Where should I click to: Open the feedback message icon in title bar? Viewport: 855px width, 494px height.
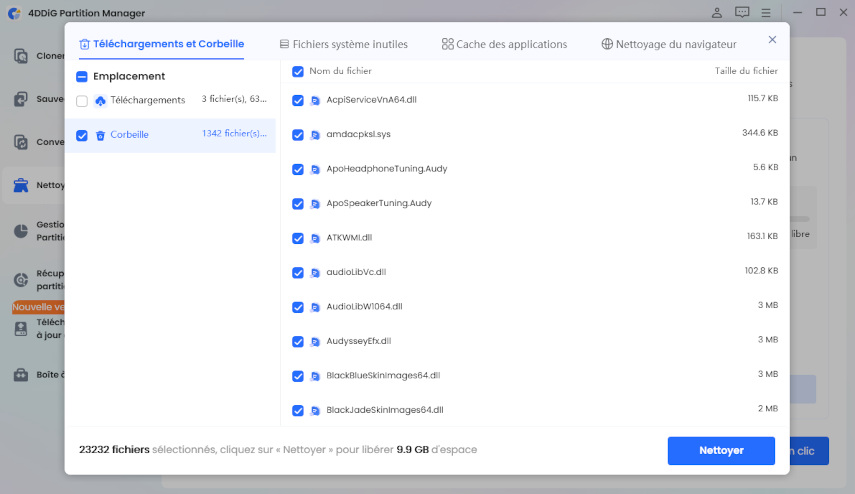point(742,13)
